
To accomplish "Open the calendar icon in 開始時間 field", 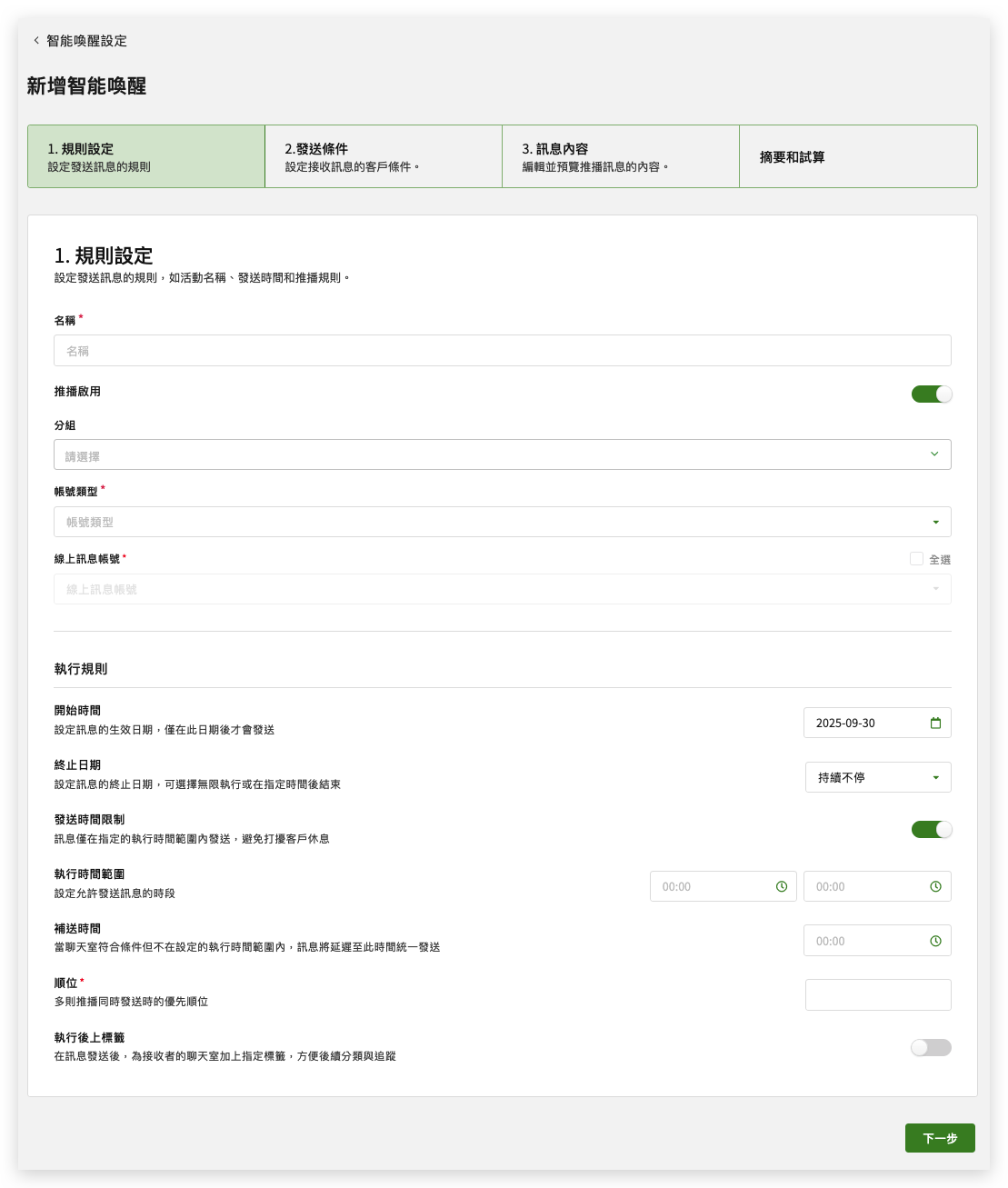I will pos(935,724).
